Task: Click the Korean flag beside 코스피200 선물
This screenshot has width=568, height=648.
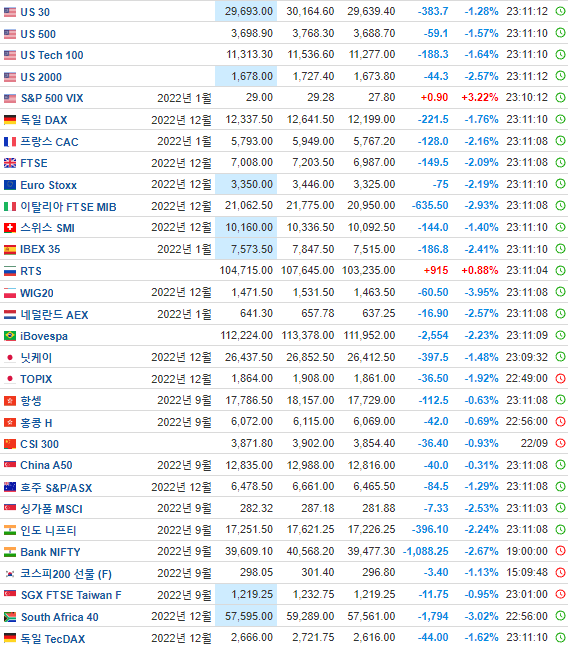Action: pos(10,574)
